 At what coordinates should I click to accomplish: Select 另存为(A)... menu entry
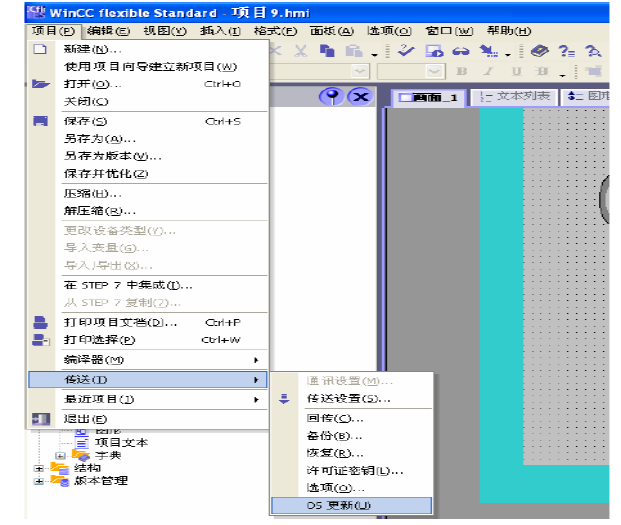(149, 139)
